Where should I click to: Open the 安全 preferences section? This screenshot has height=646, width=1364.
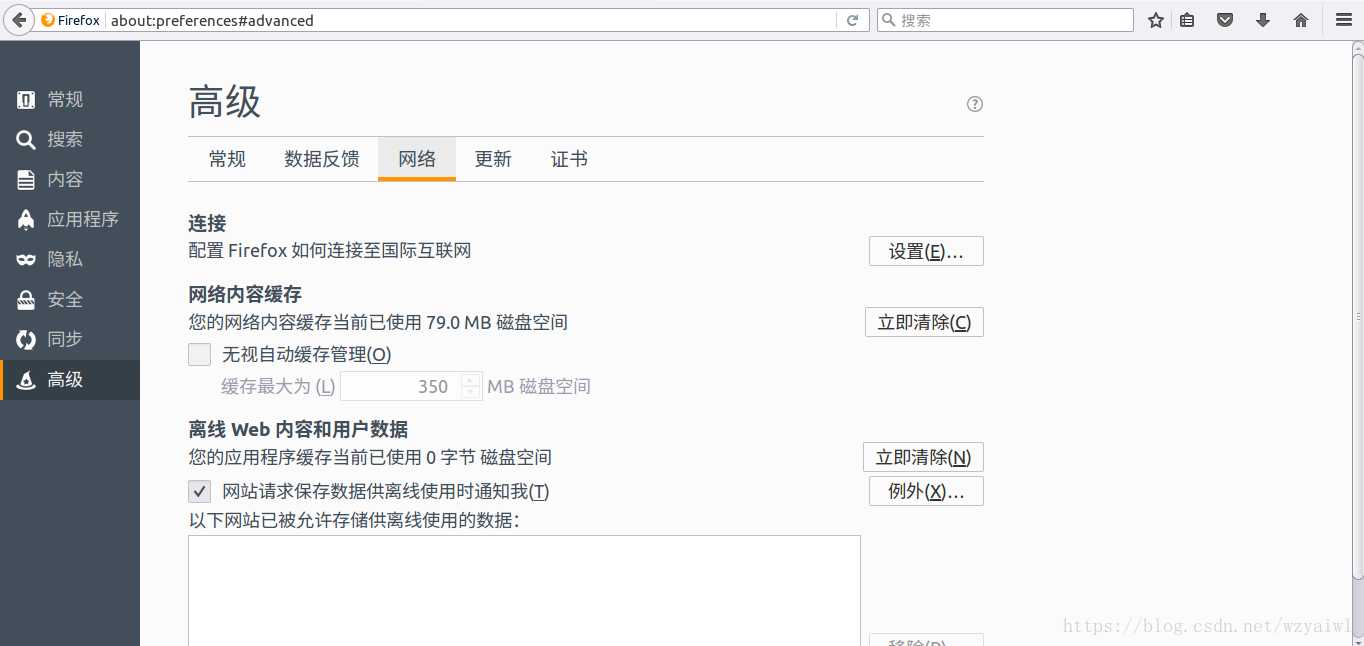pos(64,299)
